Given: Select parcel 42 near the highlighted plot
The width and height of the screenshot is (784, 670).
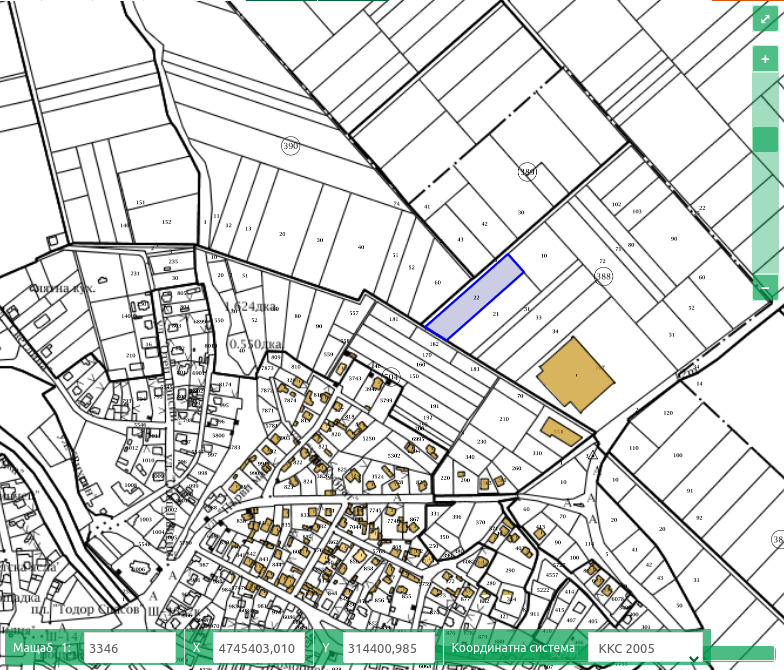Looking at the screenshot, I should (484, 224).
